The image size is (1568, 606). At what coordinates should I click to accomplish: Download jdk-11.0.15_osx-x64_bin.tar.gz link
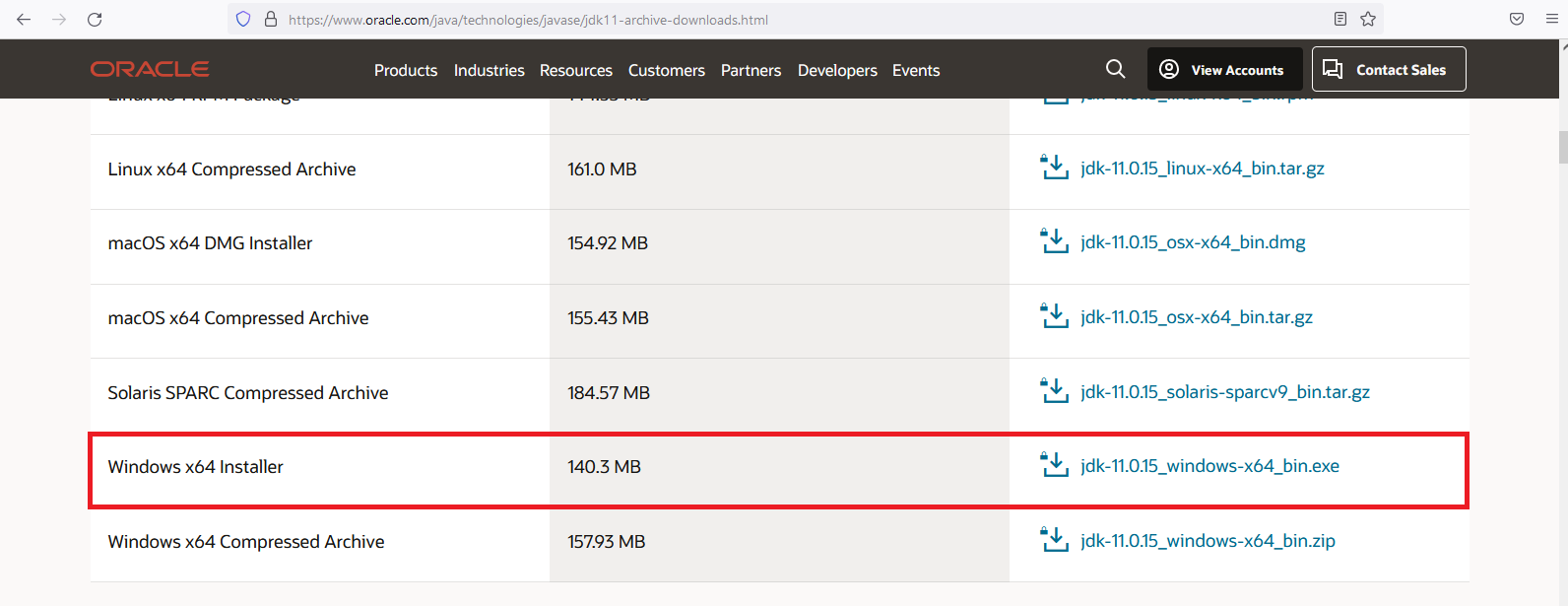pyautogui.click(x=1197, y=317)
